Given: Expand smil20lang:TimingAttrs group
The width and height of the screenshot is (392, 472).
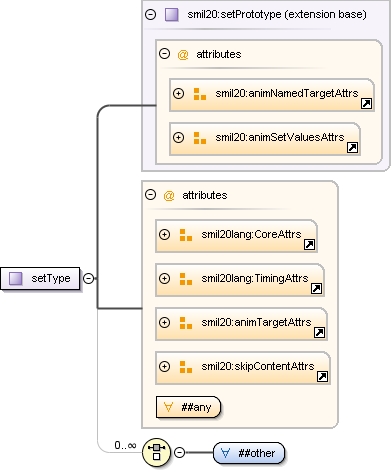Looking at the screenshot, I should [x=164, y=278].
